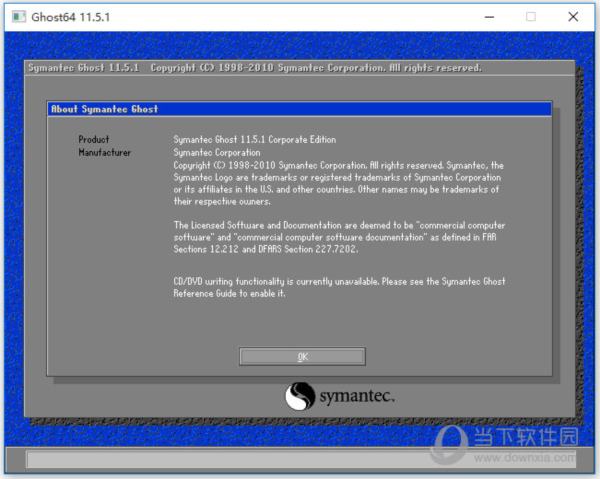Click the Ghost64 app icon in title bar
Screen dimensions: 600x479
pos(19,17)
